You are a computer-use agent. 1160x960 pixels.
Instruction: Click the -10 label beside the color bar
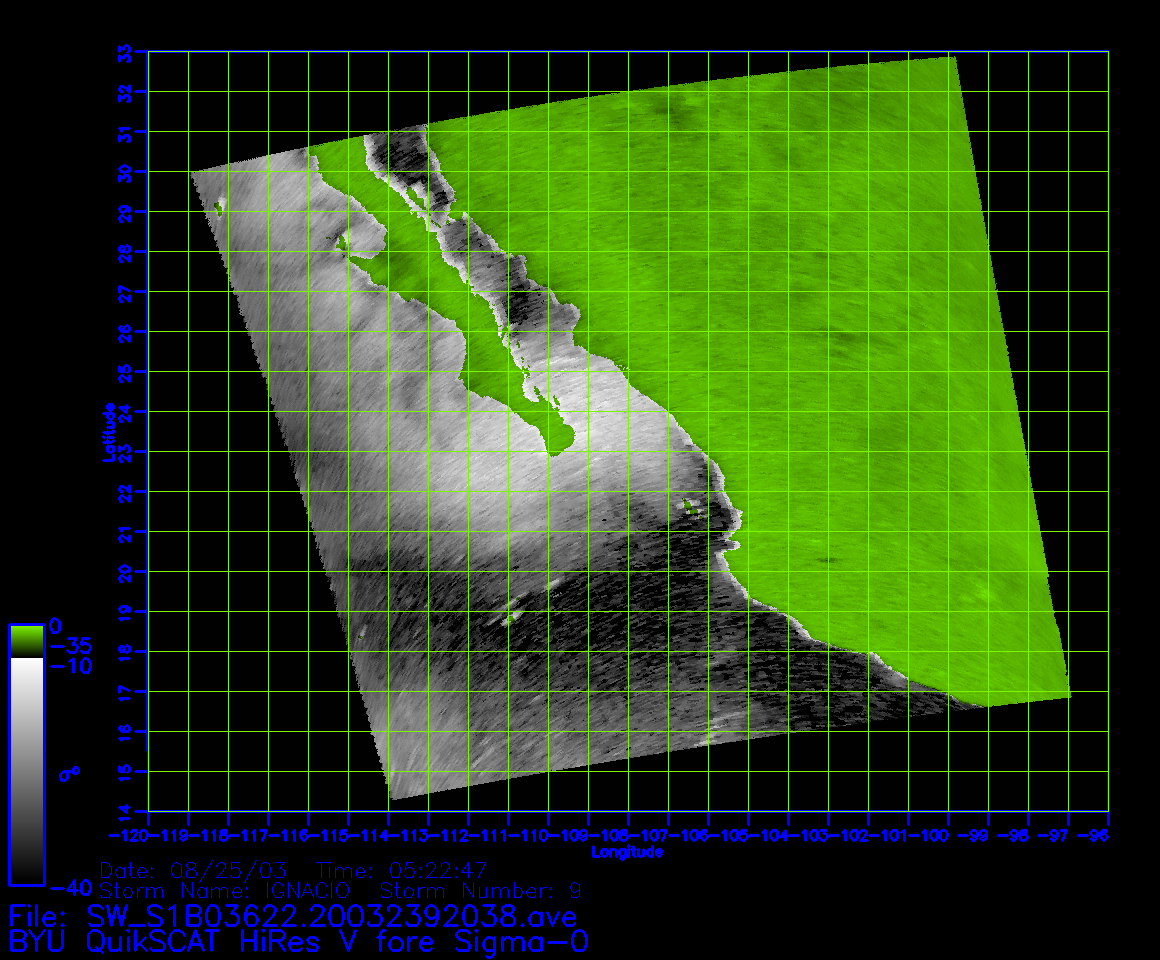[70, 665]
